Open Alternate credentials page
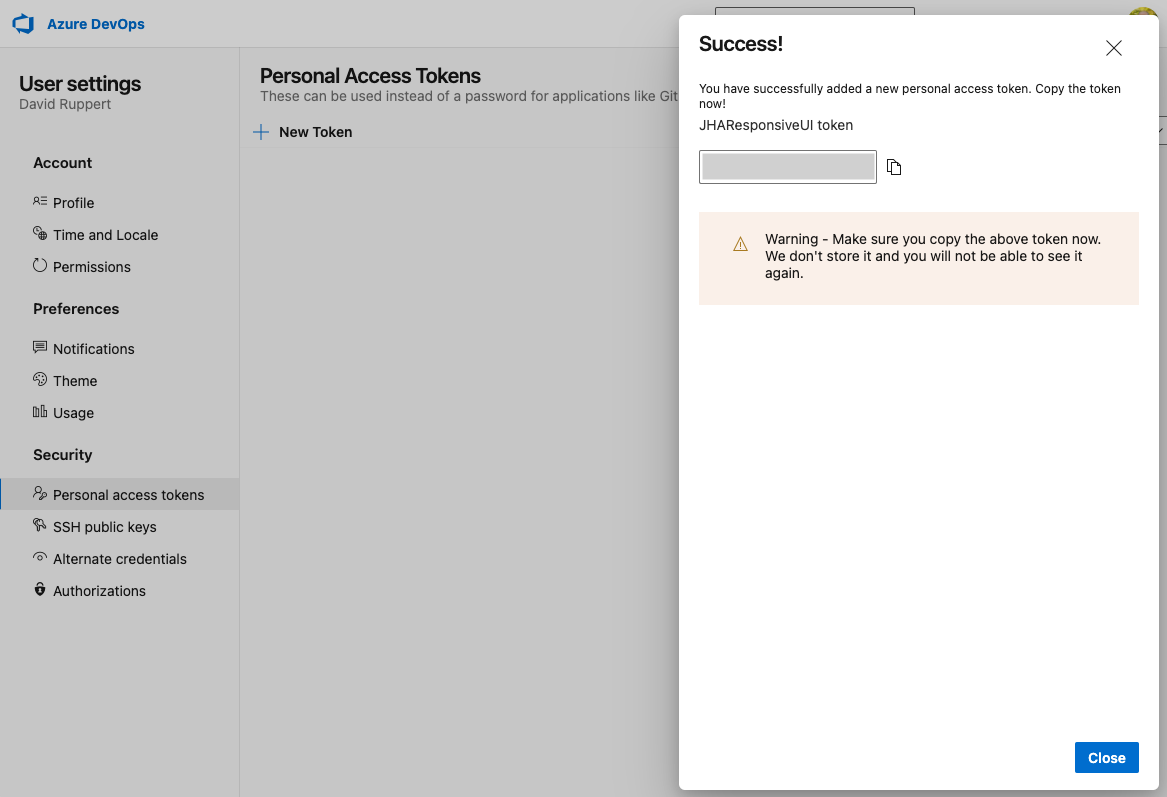Image resolution: width=1167 pixels, height=797 pixels. click(x=120, y=559)
